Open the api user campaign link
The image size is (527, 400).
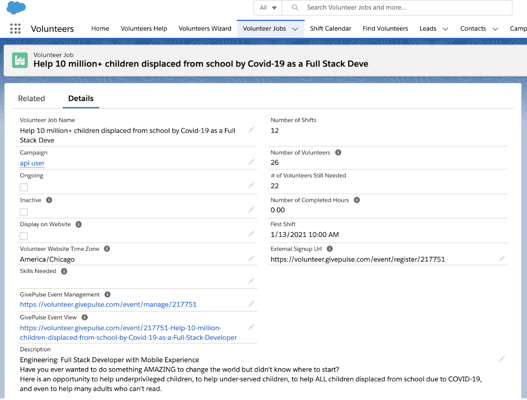(x=32, y=163)
